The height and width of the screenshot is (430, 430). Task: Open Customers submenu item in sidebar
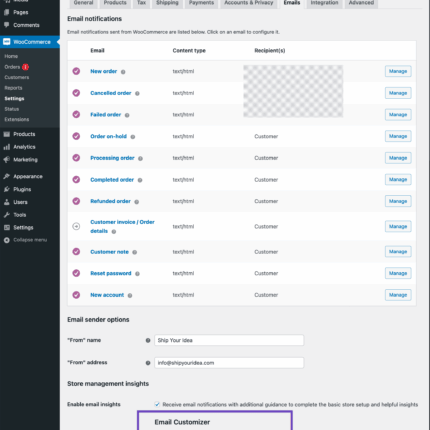click(x=17, y=77)
